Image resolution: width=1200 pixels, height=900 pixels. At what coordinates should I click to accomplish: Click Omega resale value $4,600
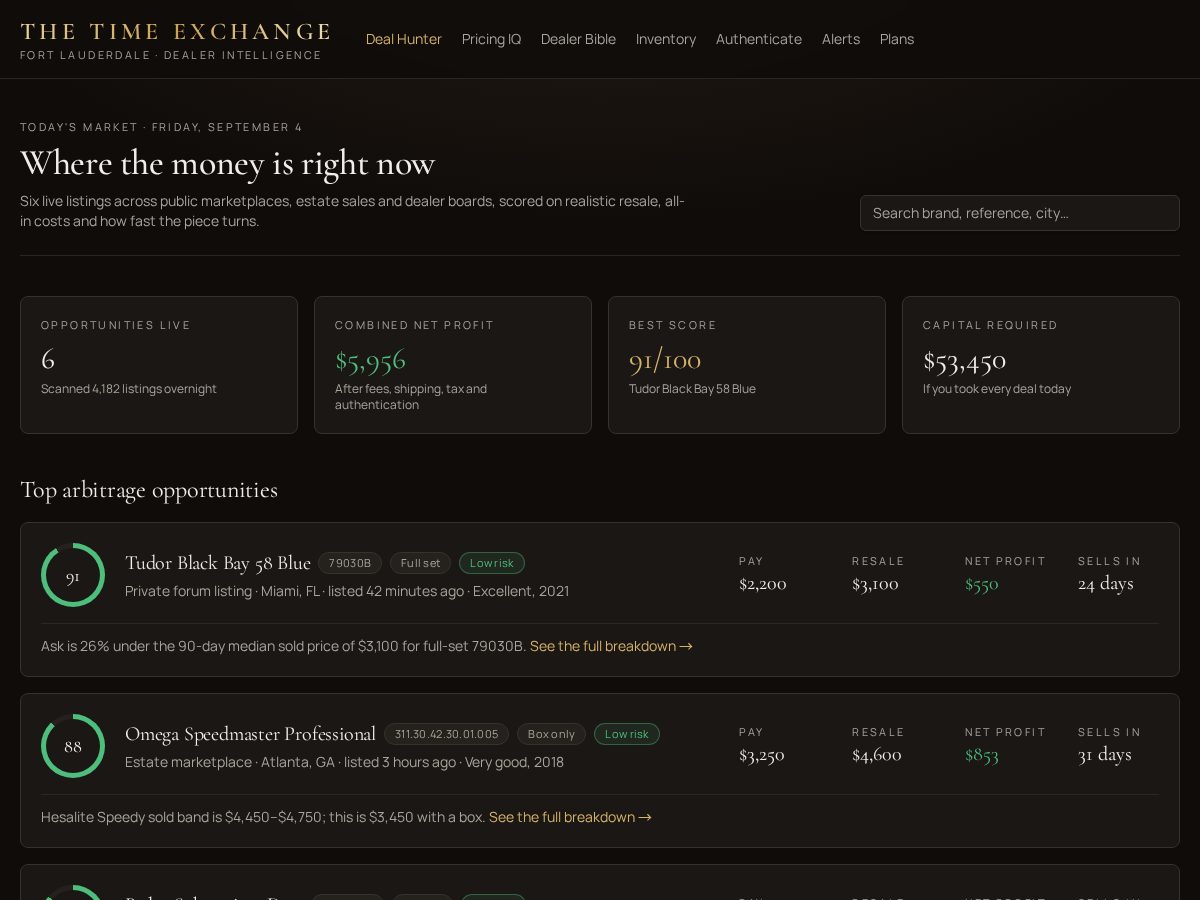(877, 755)
